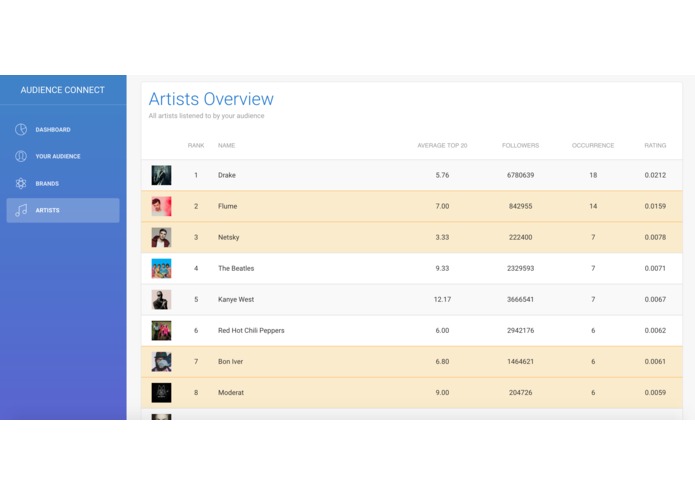Click The Beatles' followers value 2329593
Image resolution: width=695 pixels, height=494 pixels.
[520, 268]
